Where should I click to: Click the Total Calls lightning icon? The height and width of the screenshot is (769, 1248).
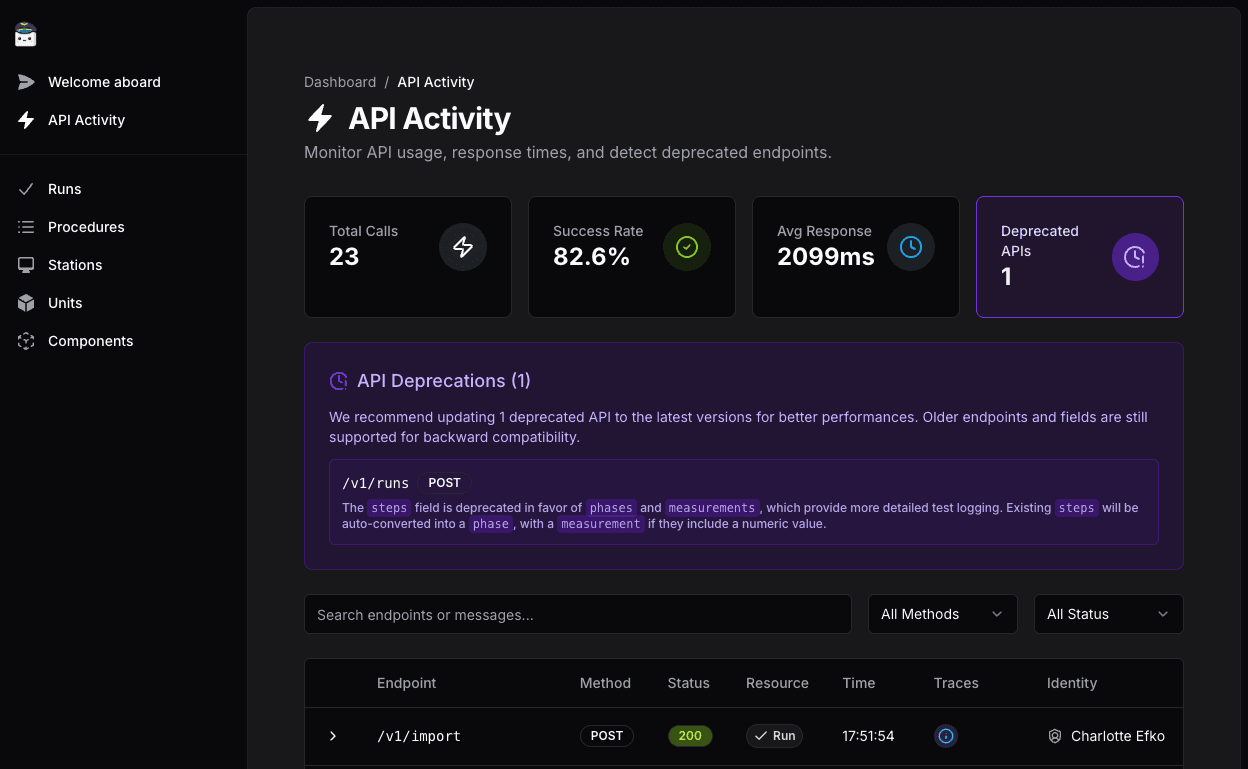[x=463, y=247]
